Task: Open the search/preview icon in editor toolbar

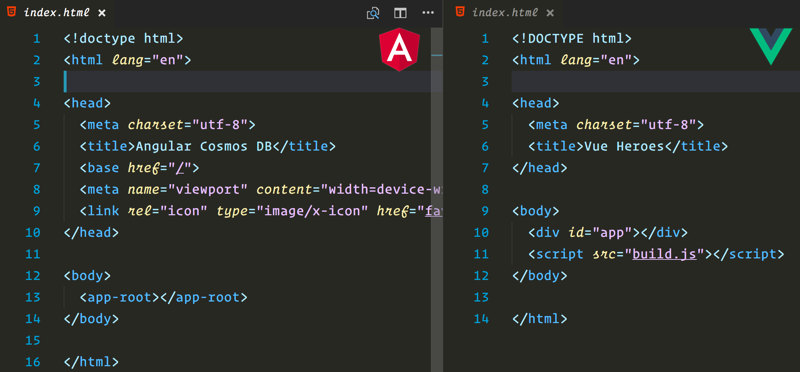Action: coord(373,13)
